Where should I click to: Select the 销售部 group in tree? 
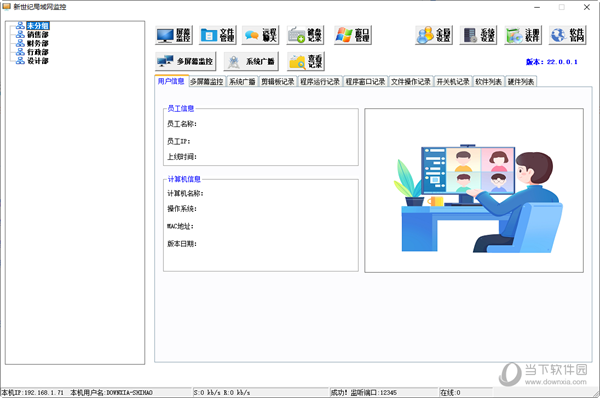coord(38,34)
